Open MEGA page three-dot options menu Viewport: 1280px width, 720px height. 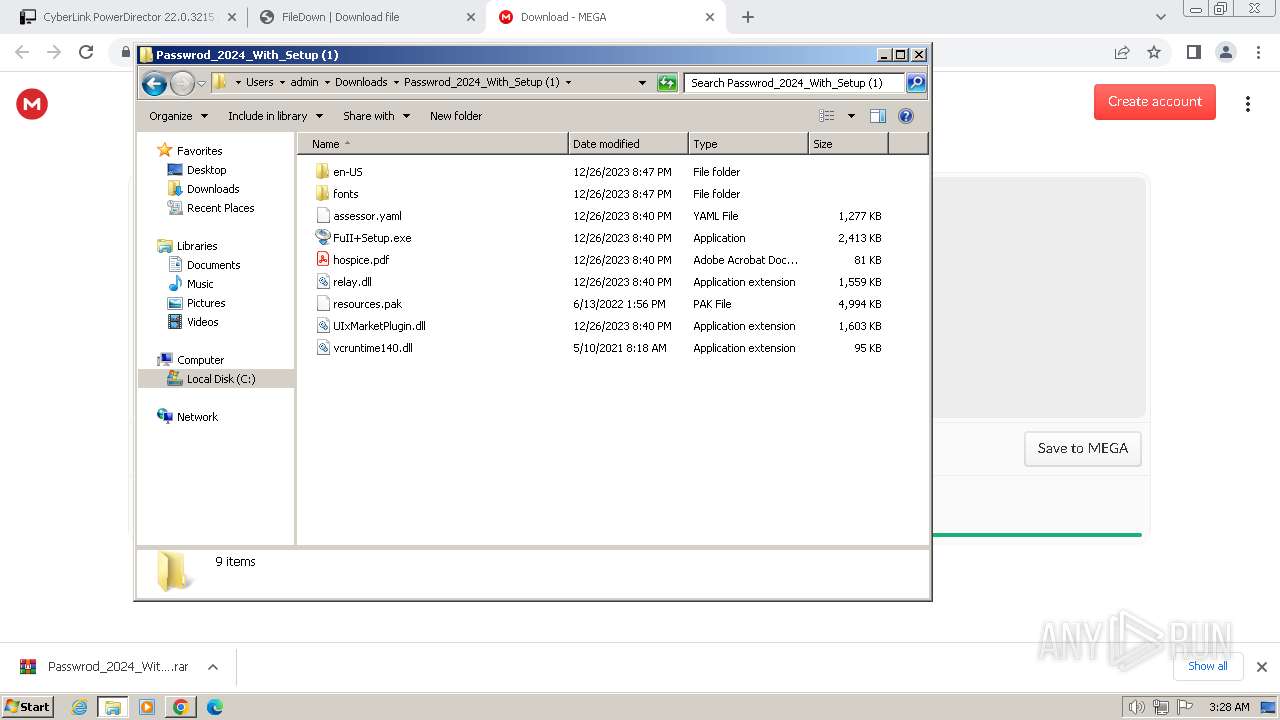(x=1247, y=103)
